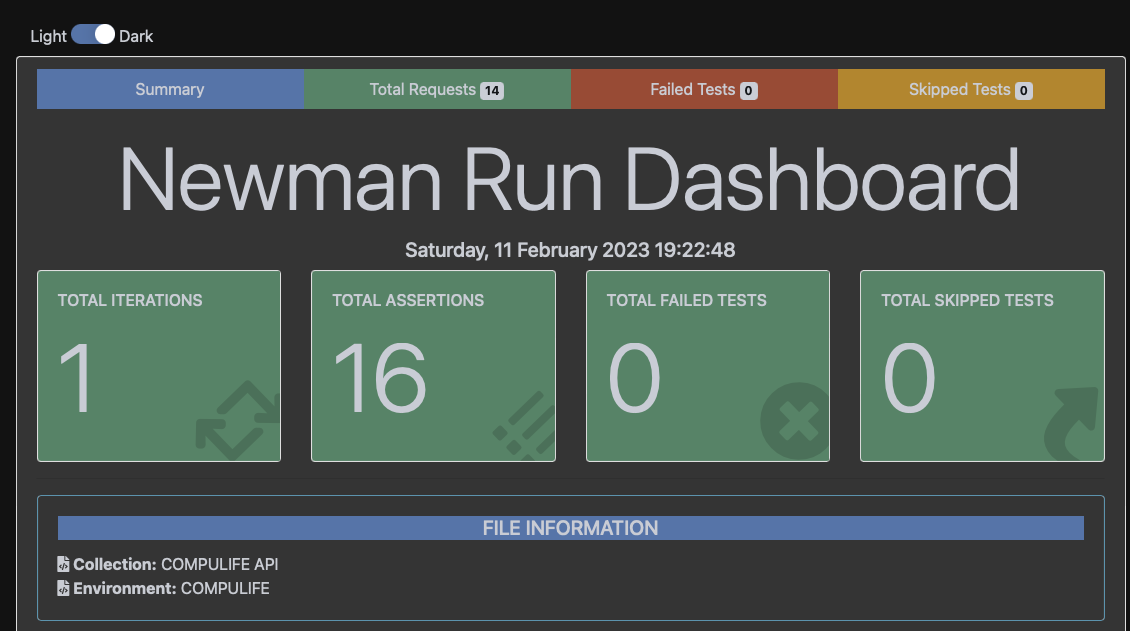
Task: Click the TOTAL SKIPPED TESTS card title
Action: click(967, 300)
